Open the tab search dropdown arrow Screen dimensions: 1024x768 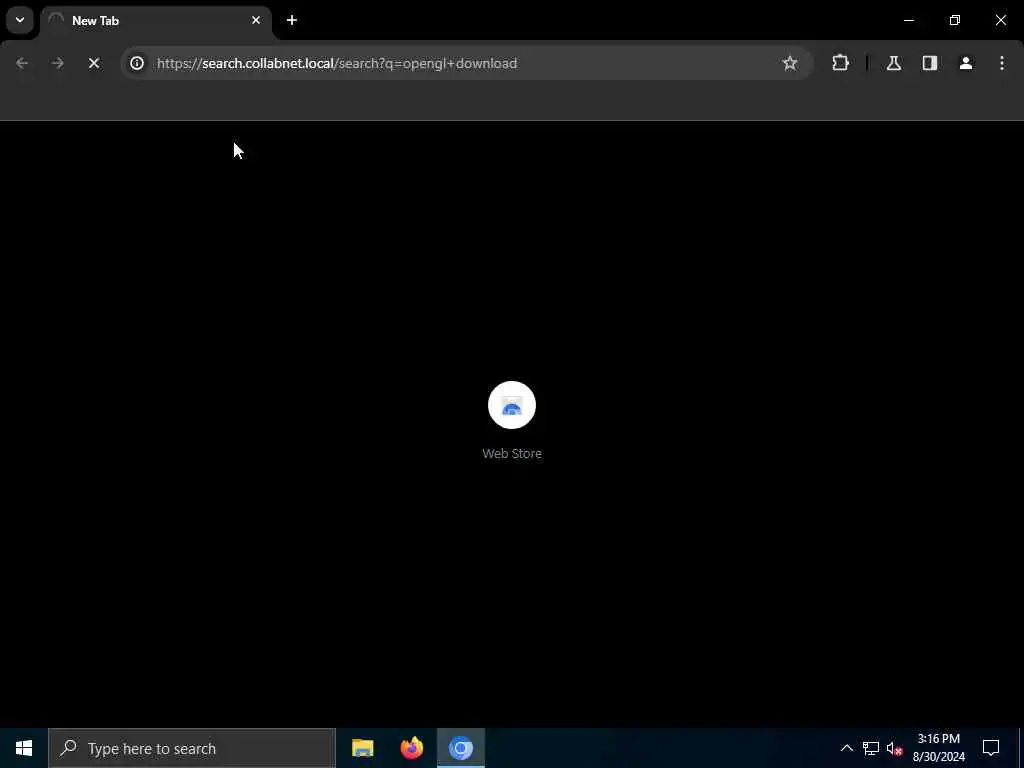20,20
